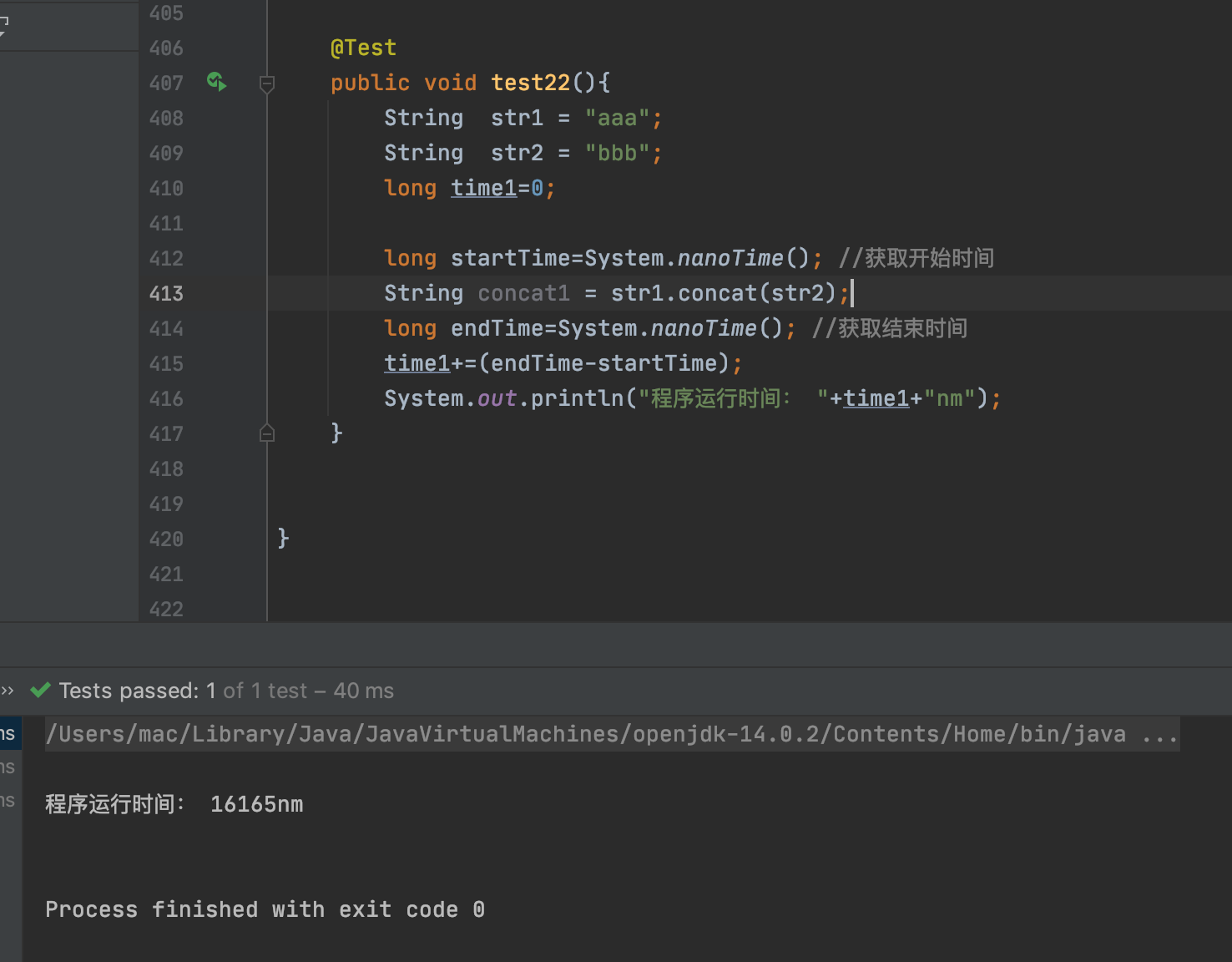This screenshot has height=962, width=1232.
Task: Click nanoTime on the endTime line
Action: 704,328
